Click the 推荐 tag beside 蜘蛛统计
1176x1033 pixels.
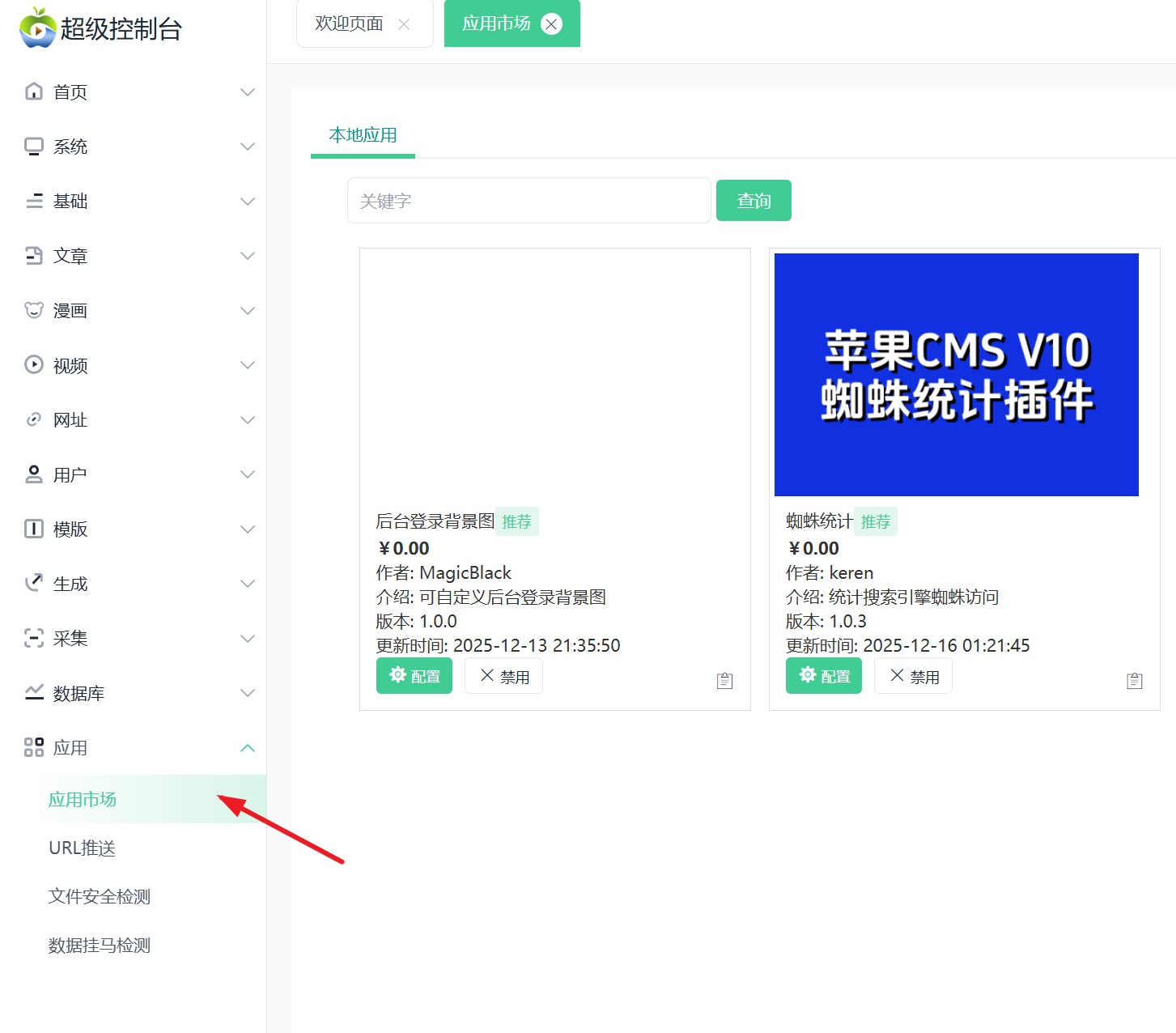876,521
